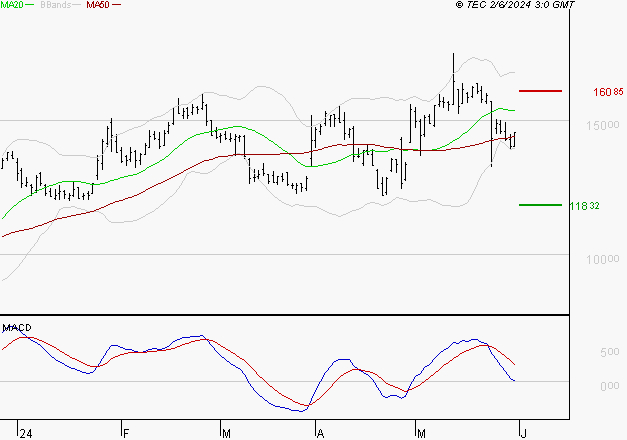Screen dimensions: 627x440
Task: Click the TEC 2/6/2024 copyright text
Action: click(515, 5)
